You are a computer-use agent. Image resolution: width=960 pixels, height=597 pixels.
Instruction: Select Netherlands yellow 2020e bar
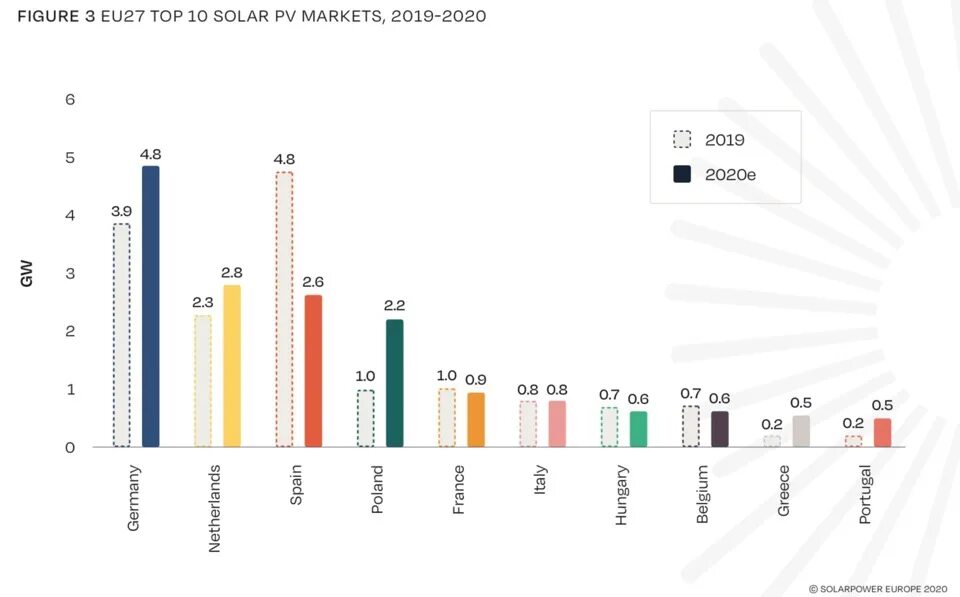pyautogui.click(x=232, y=366)
